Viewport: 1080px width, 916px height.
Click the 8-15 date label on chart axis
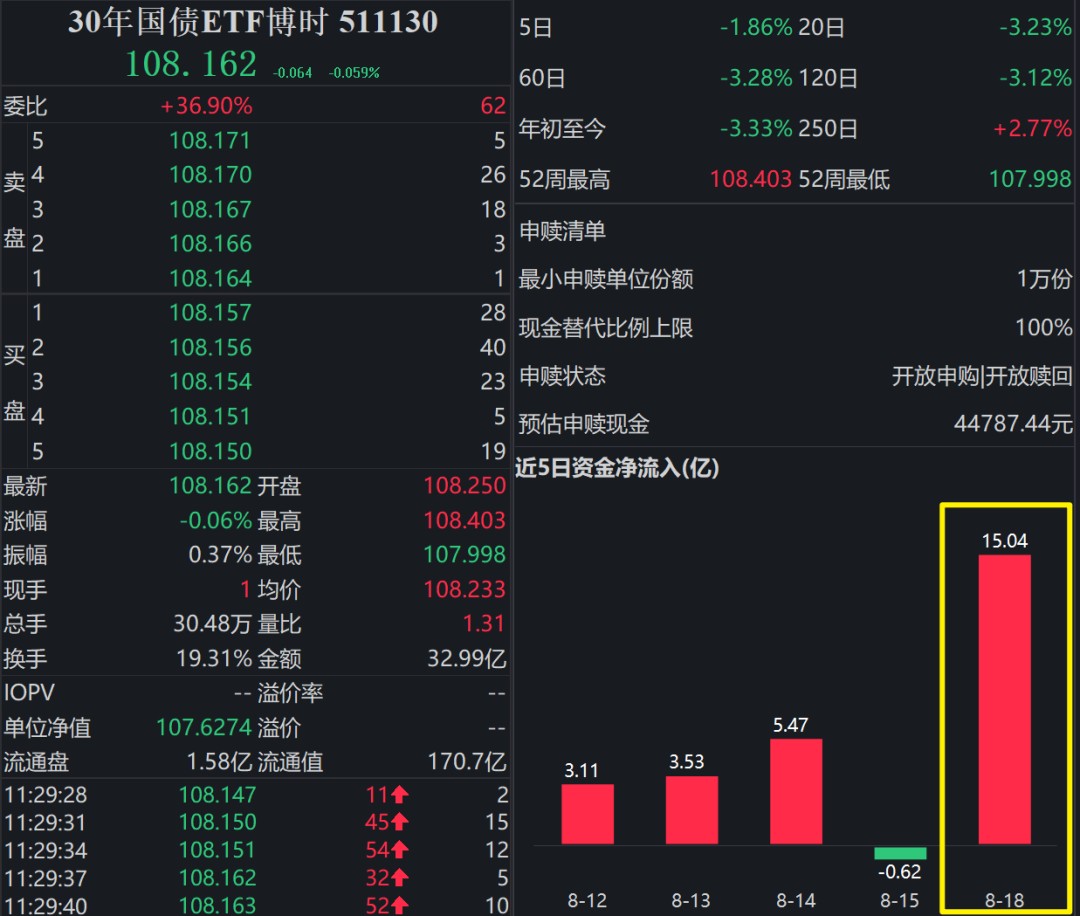pos(900,901)
